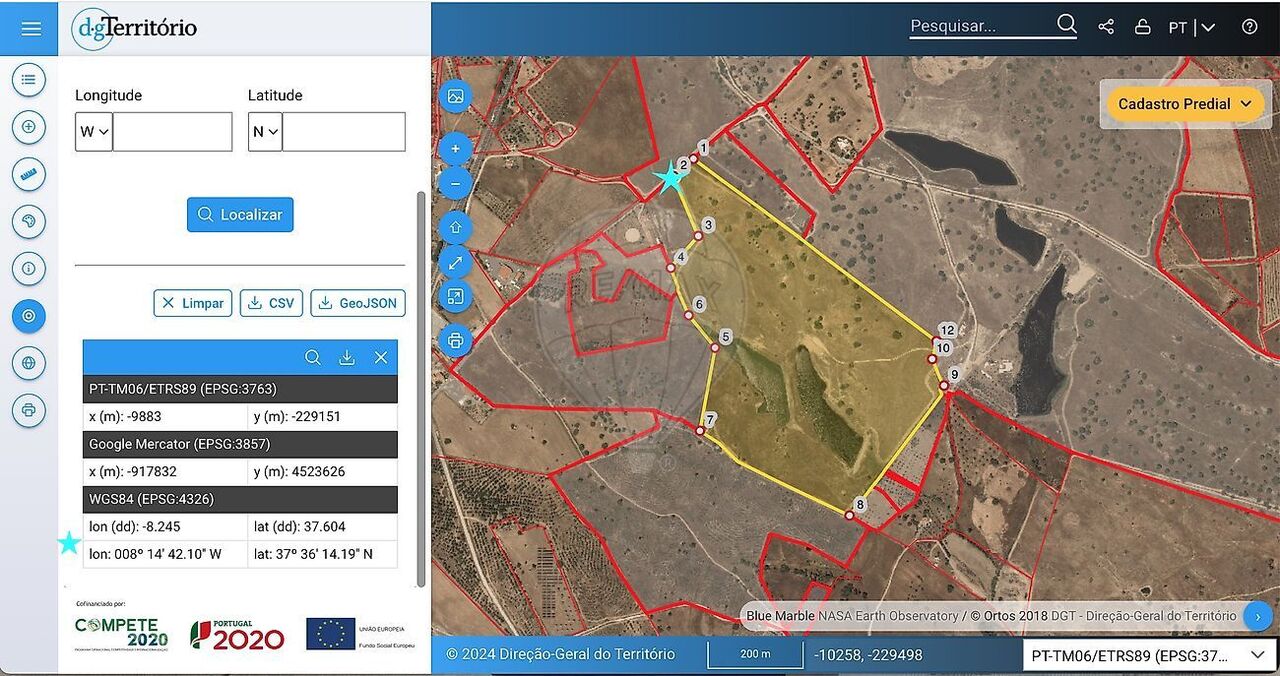The image size is (1280, 676).
Task: Click the Ortos 2018 DGT attribution text
Action: click(x=1103, y=616)
